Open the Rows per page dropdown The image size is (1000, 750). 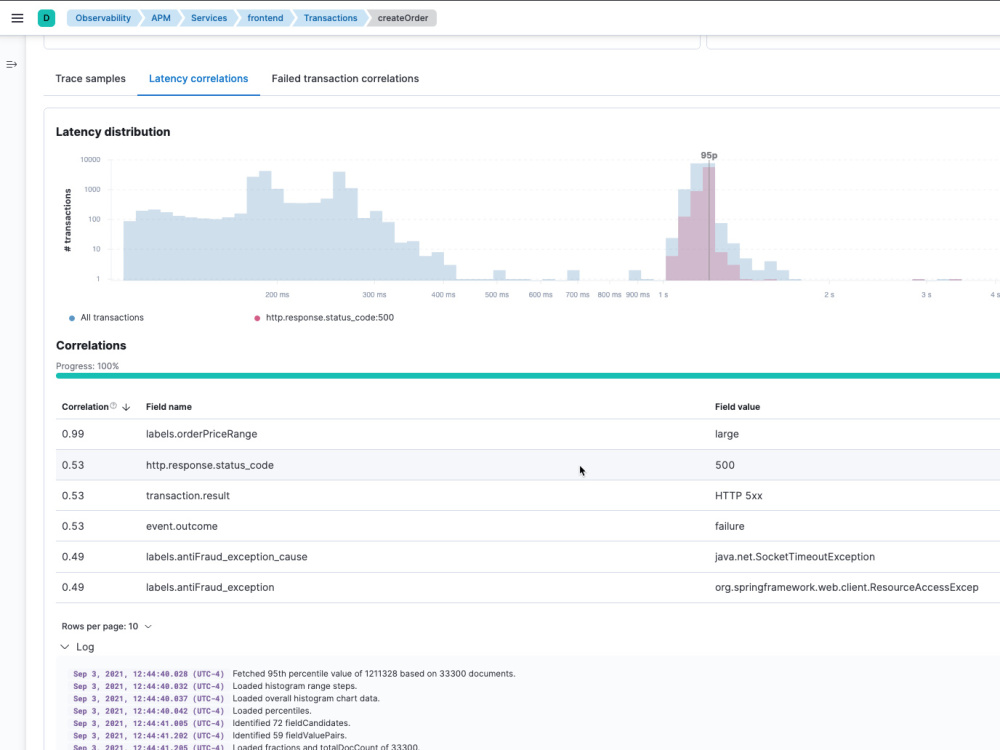click(x=107, y=626)
